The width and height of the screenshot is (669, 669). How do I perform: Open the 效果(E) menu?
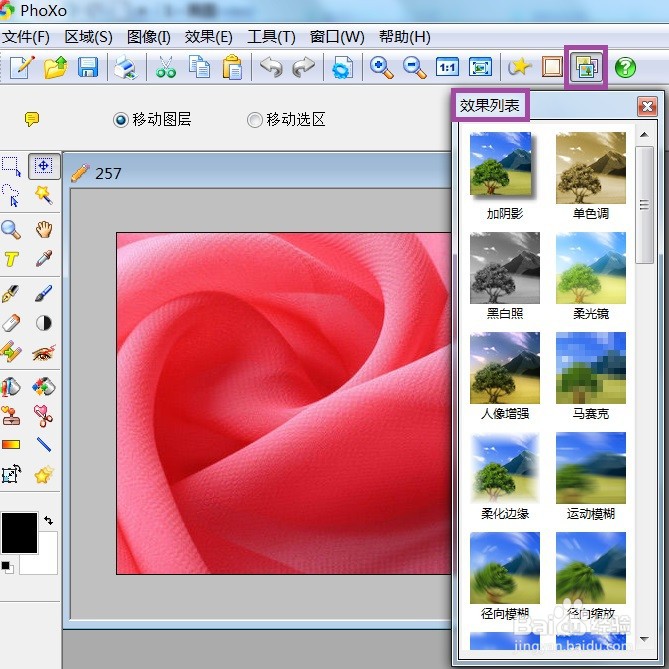click(x=208, y=37)
